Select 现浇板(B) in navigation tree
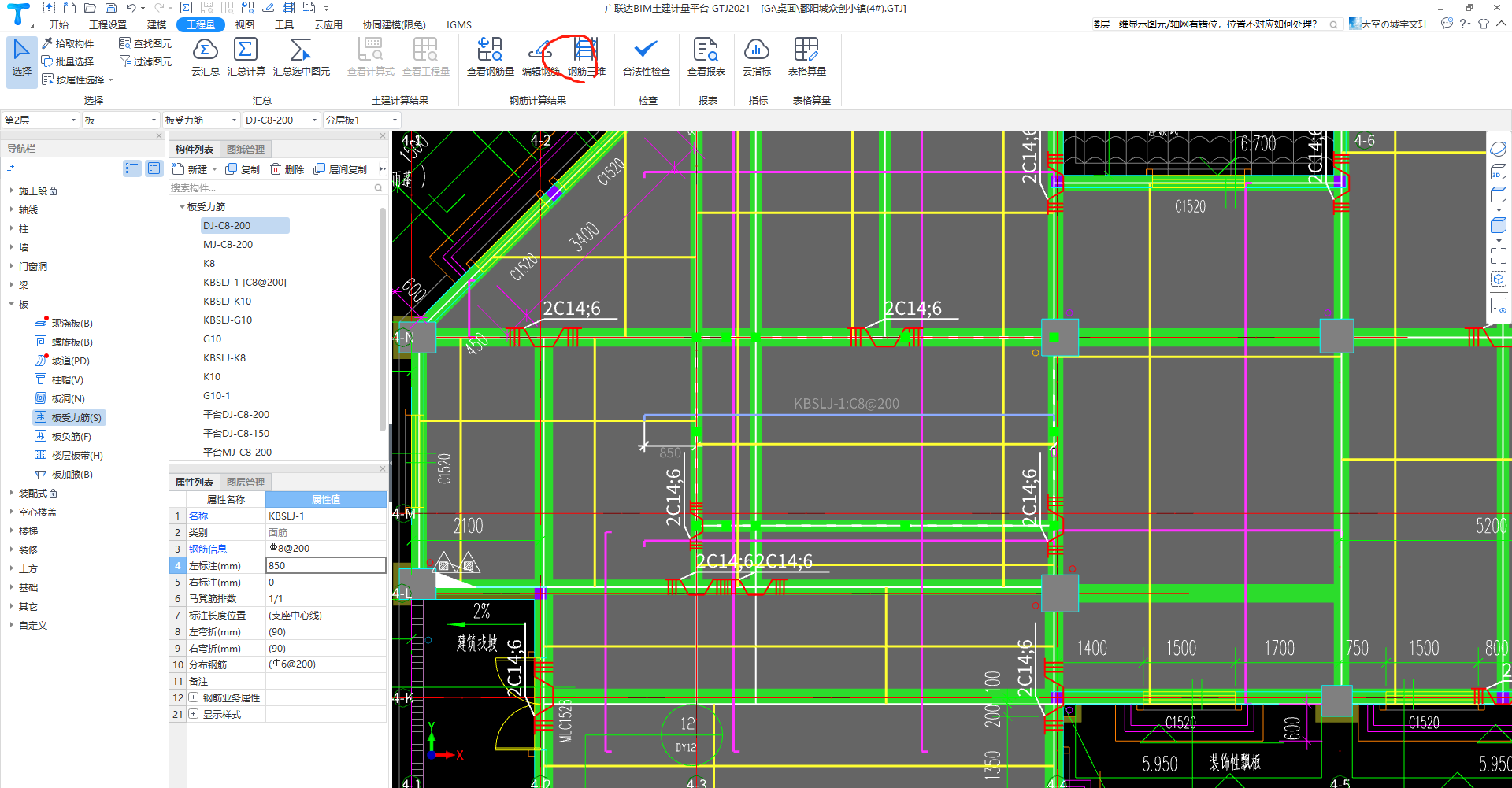The image size is (1512, 788). tap(65, 324)
